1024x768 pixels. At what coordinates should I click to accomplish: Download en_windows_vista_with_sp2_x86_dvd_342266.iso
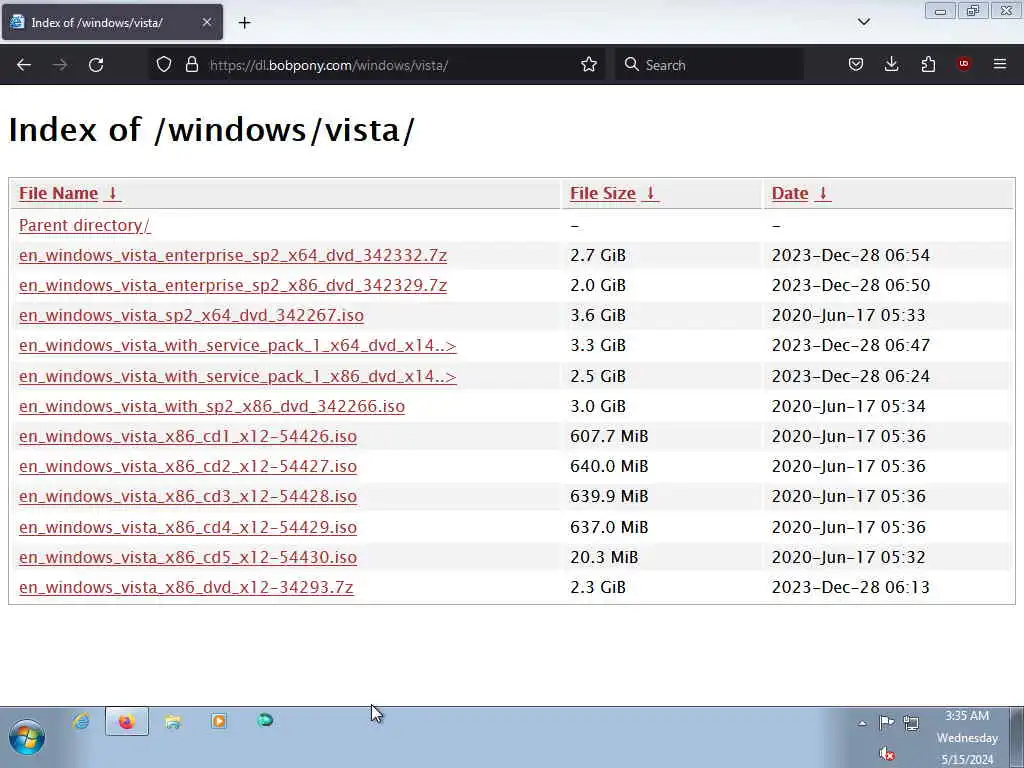[x=212, y=406]
